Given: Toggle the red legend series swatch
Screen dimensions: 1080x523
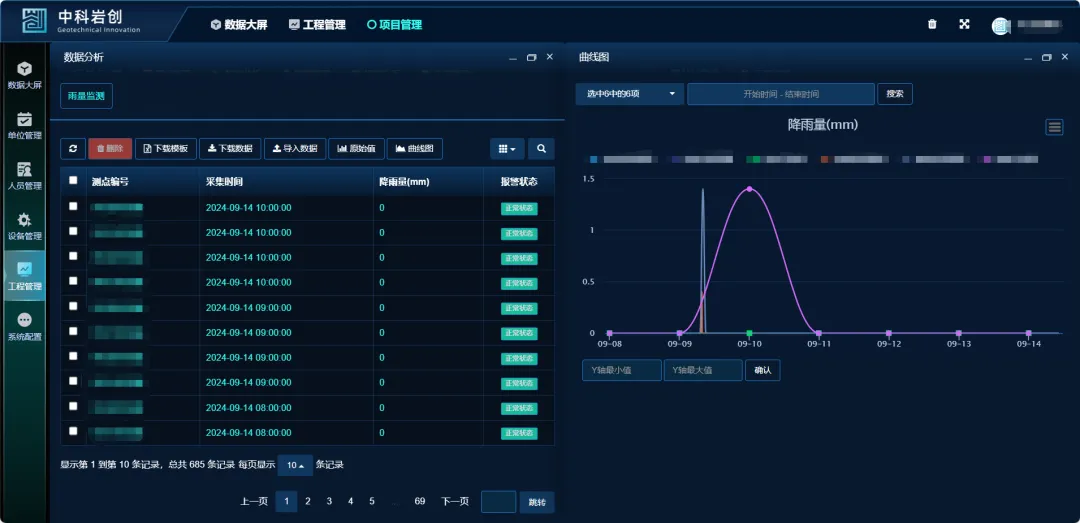Looking at the screenshot, I should click(x=824, y=159).
